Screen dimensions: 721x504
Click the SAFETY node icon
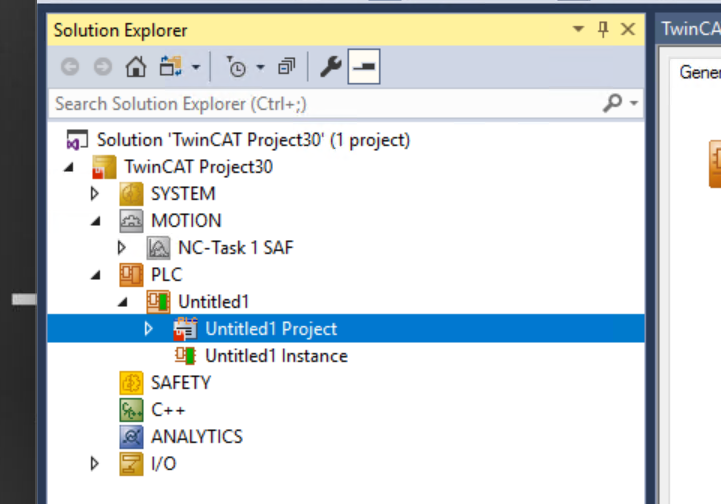coord(131,383)
